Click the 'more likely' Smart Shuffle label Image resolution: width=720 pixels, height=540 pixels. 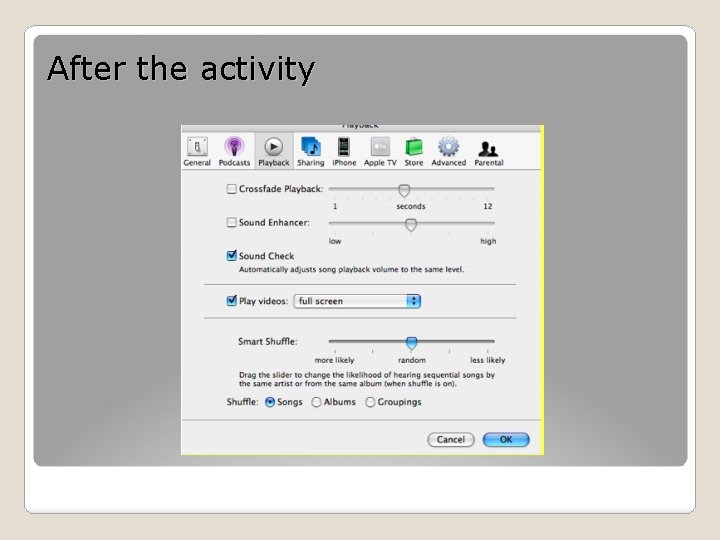(334, 360)
